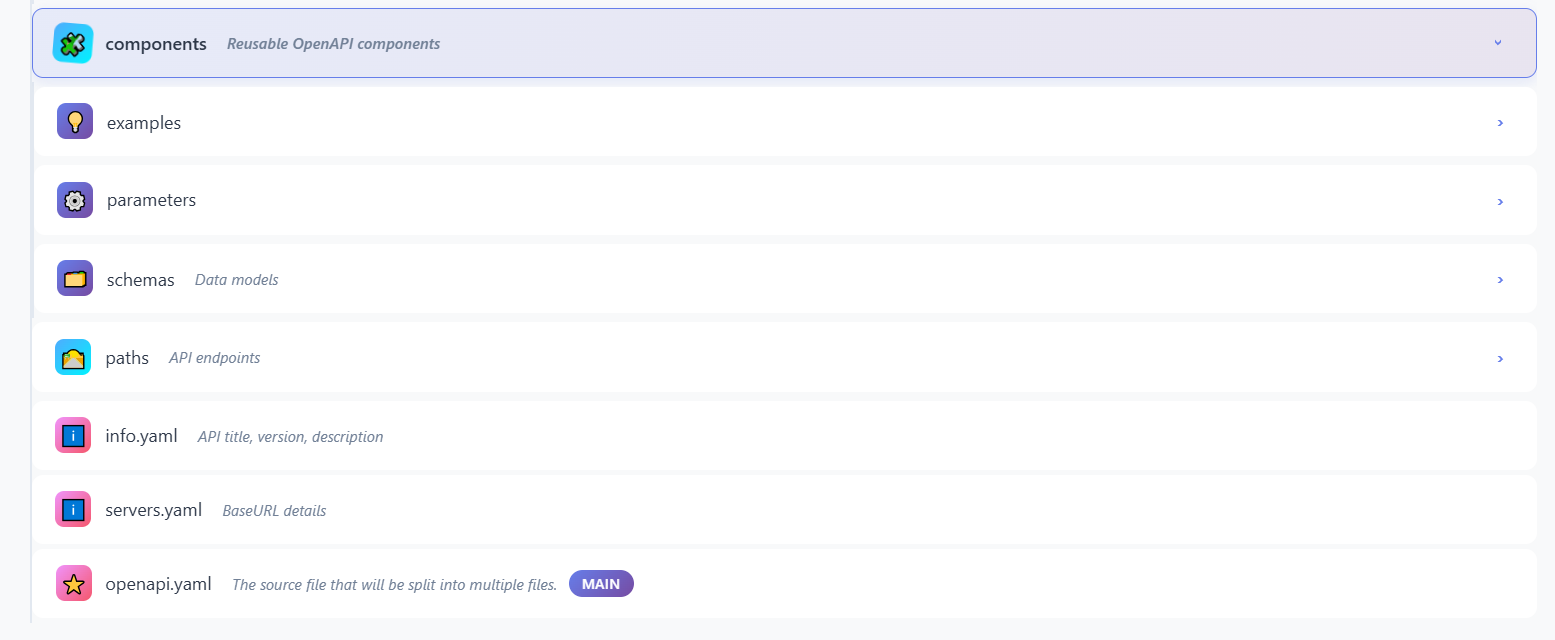Click the gear parameters icon
The image size is (1555, 640).
pyautogui.click(x=75, y=200)
